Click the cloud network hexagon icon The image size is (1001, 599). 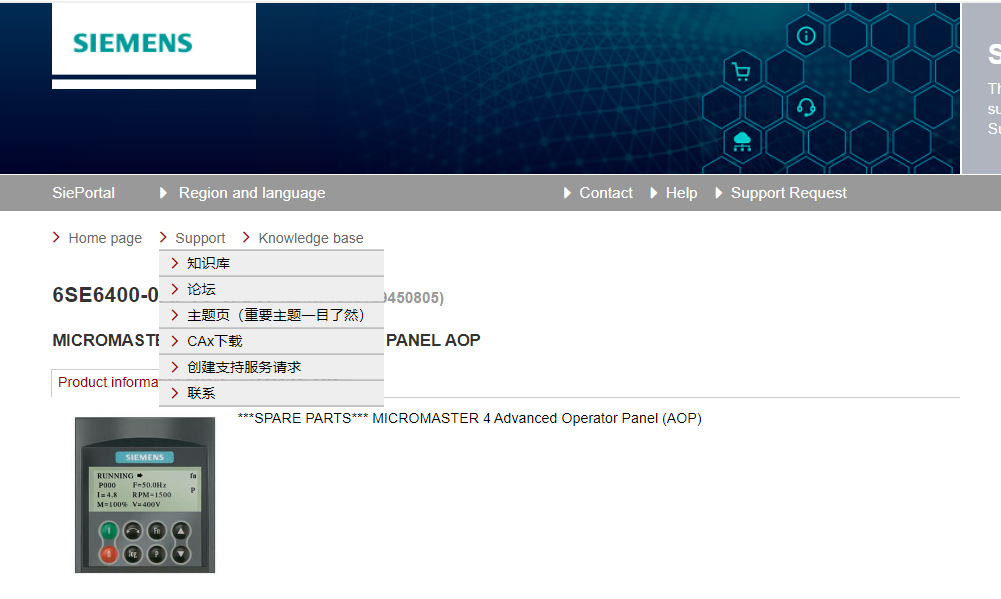[741, 141]
